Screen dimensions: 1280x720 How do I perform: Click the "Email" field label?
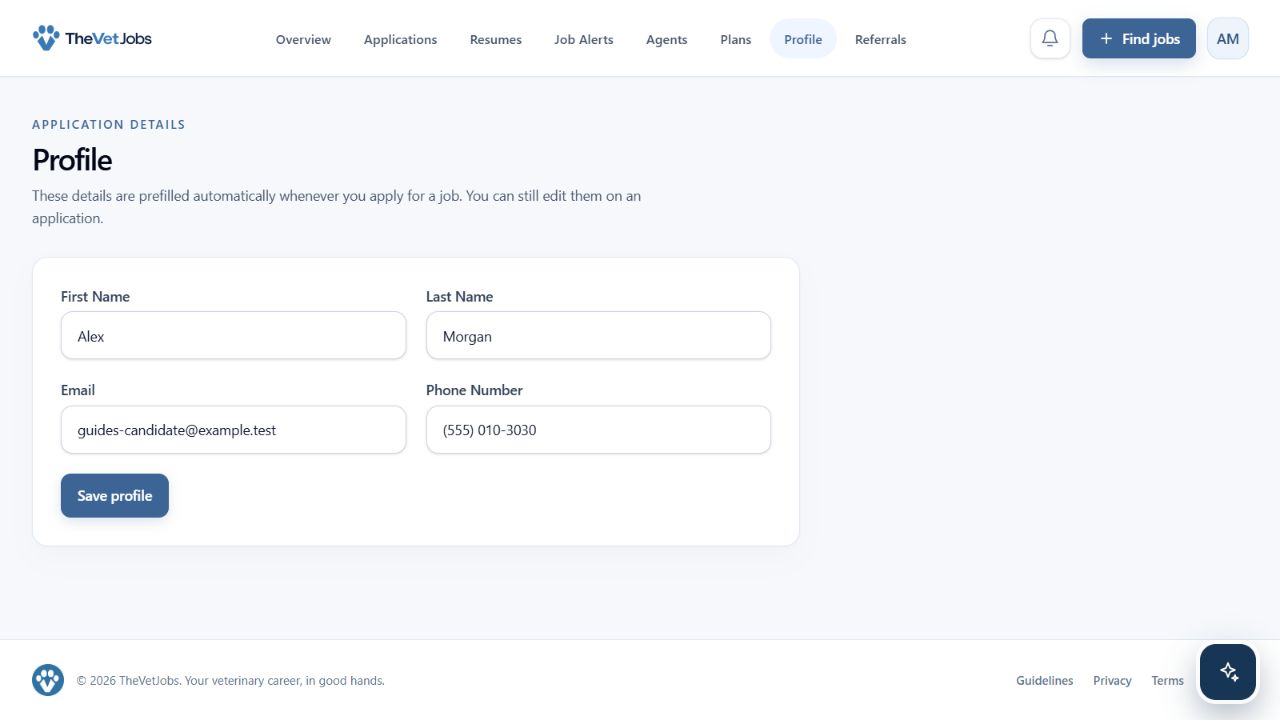pos(78,390)
